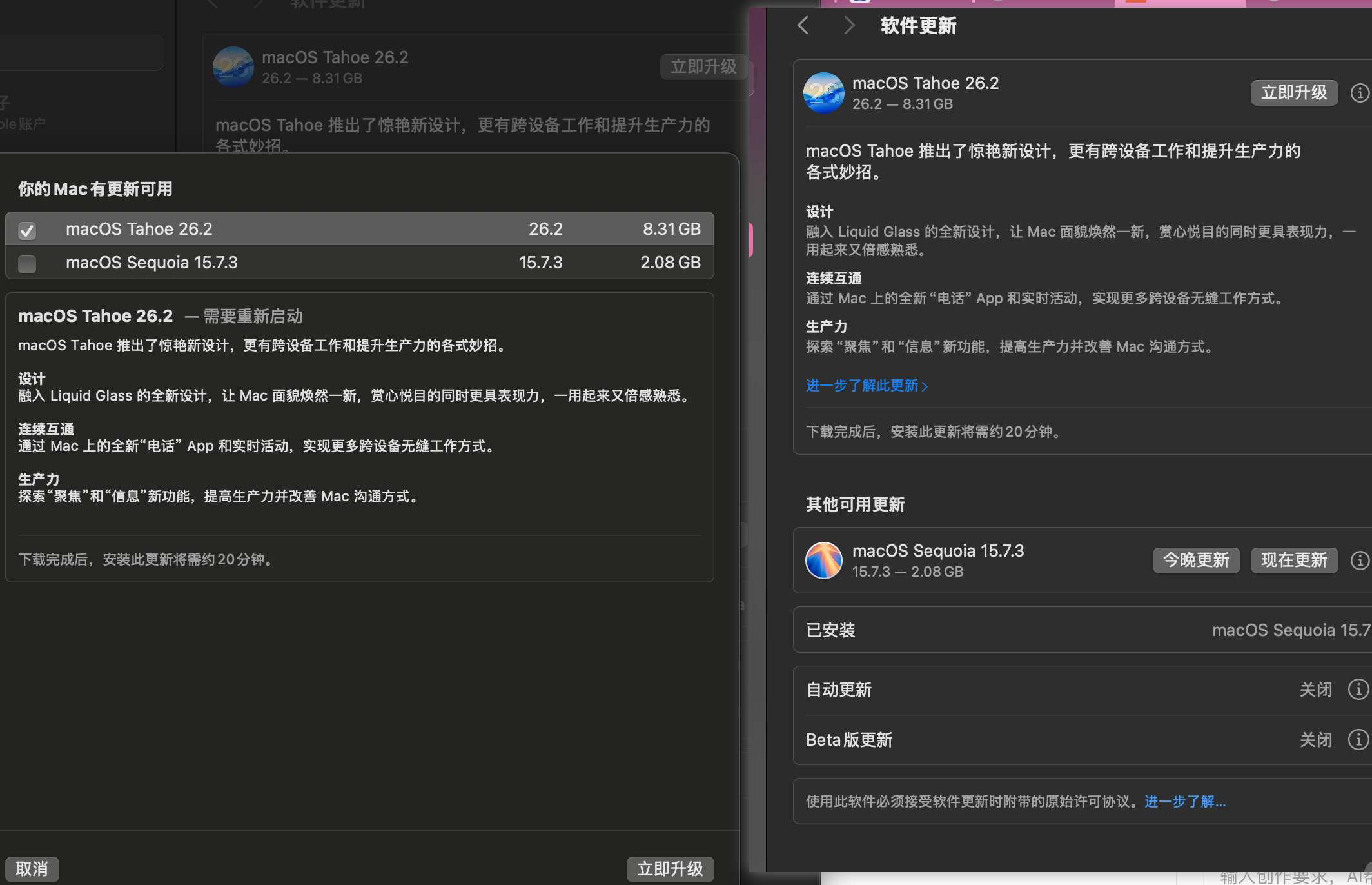Uncheck the macOS Tahoe 26.2 checkbox

click(27, 230)
